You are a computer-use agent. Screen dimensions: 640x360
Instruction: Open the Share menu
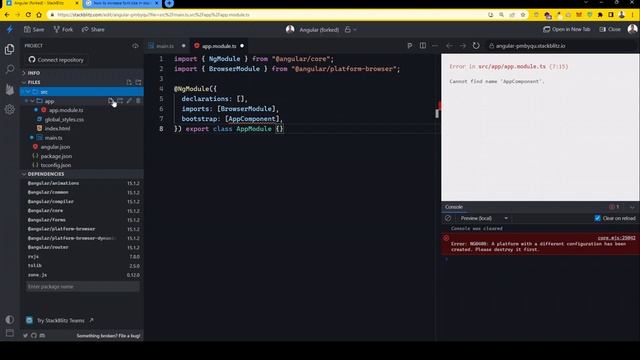(x=93, y=29)
